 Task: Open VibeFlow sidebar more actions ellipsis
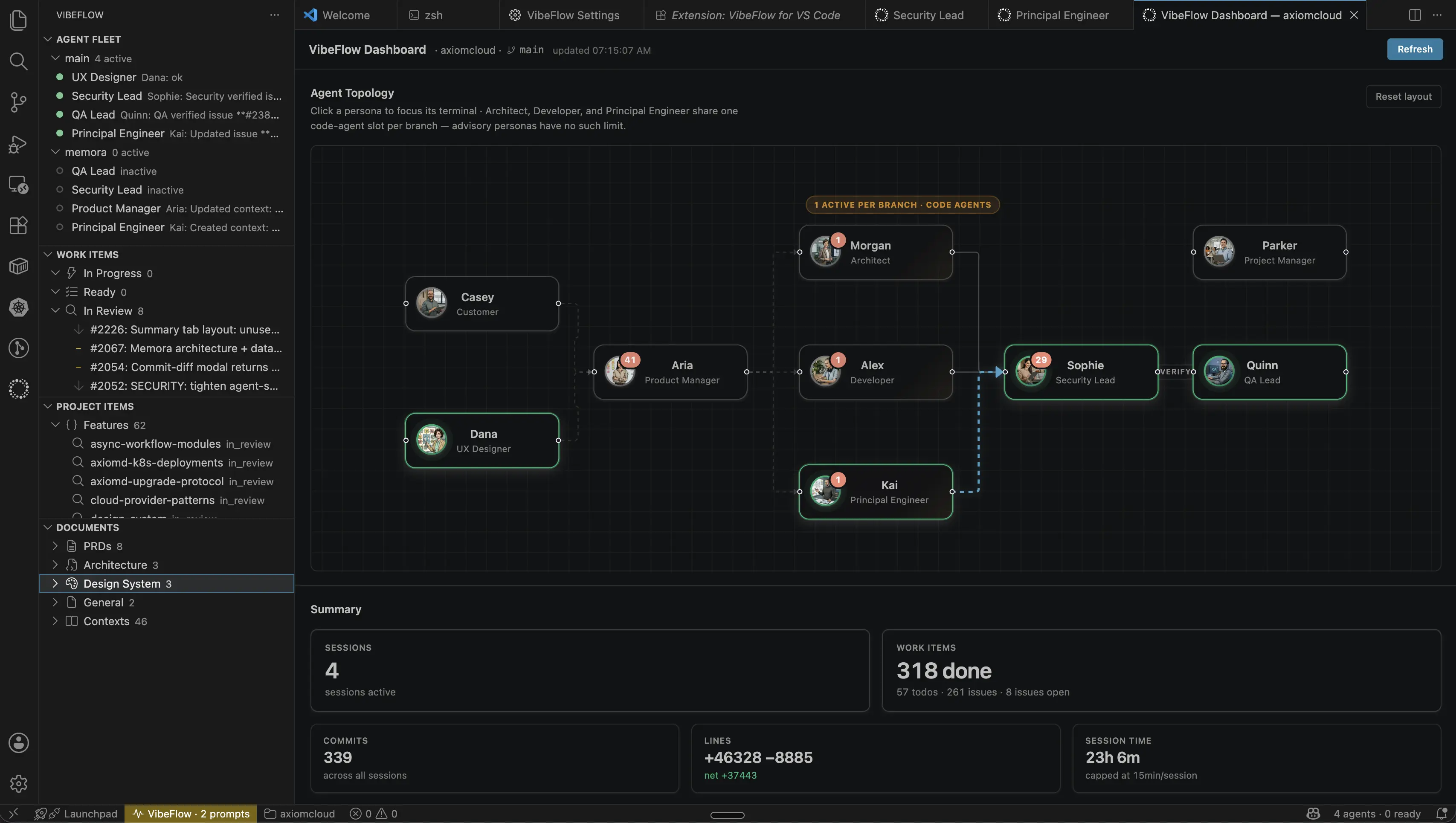(x=274, y=15)
